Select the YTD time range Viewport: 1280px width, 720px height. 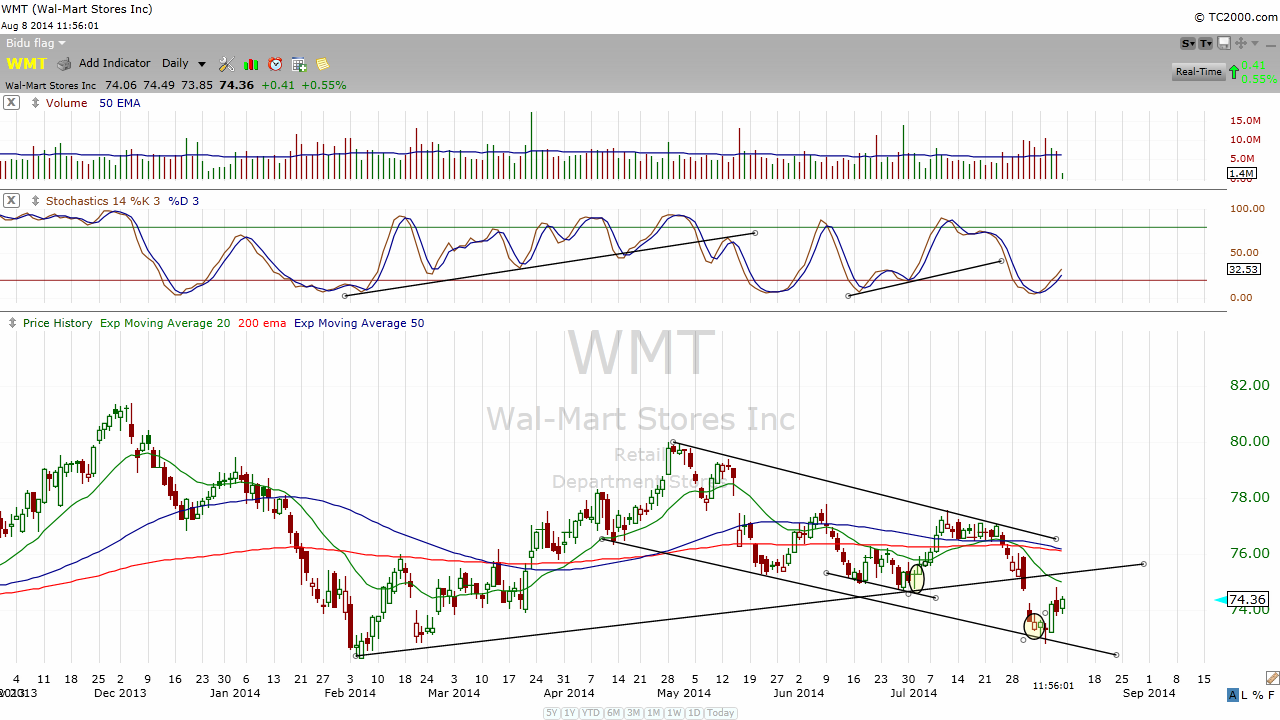pos(590,713)
